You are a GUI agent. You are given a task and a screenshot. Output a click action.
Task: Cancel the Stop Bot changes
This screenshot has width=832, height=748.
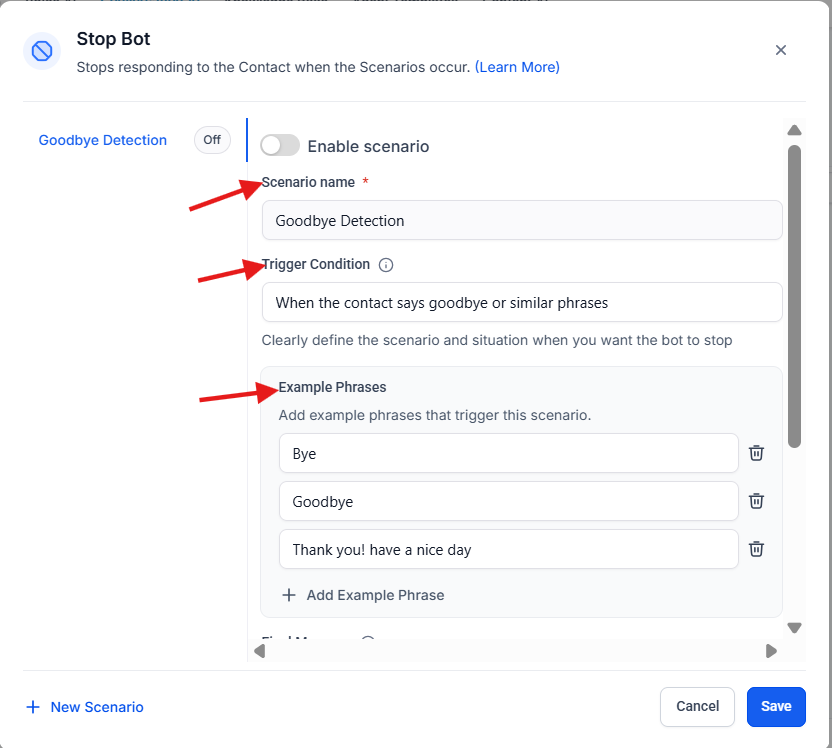coord(697,706)
